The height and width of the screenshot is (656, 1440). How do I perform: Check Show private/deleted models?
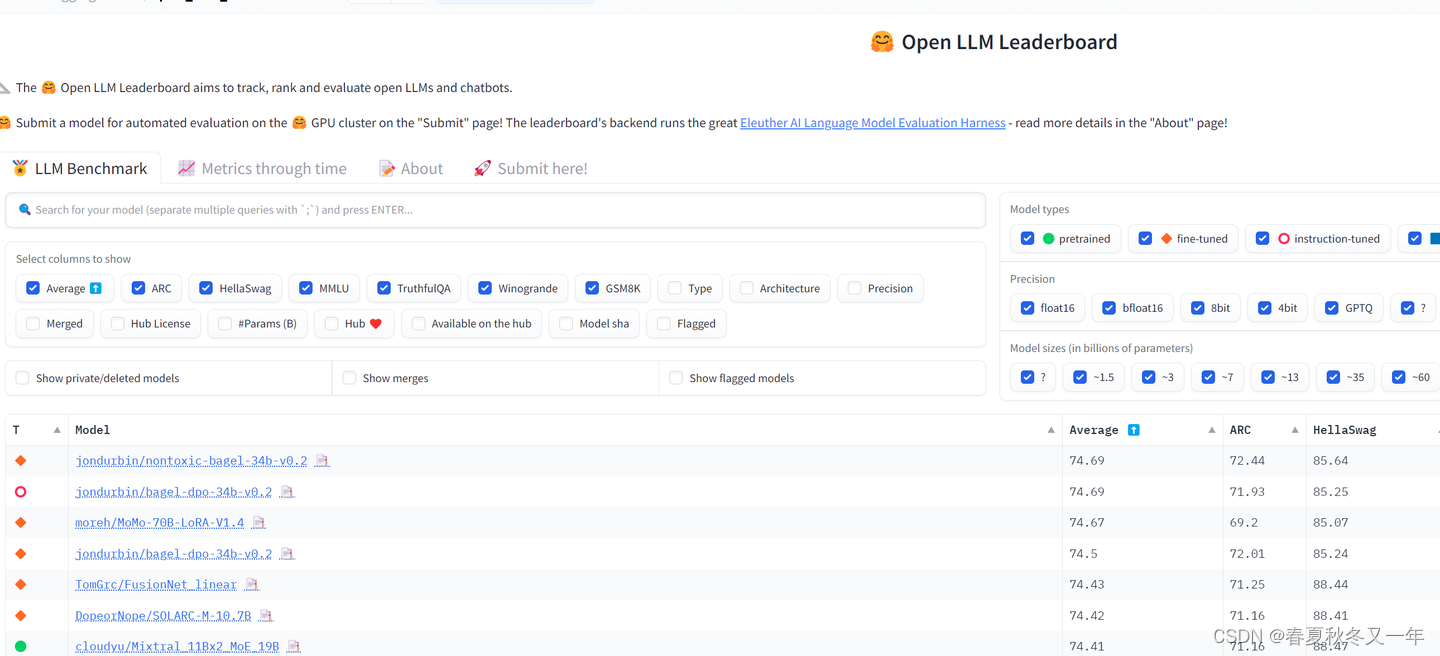tap(23, 378)
